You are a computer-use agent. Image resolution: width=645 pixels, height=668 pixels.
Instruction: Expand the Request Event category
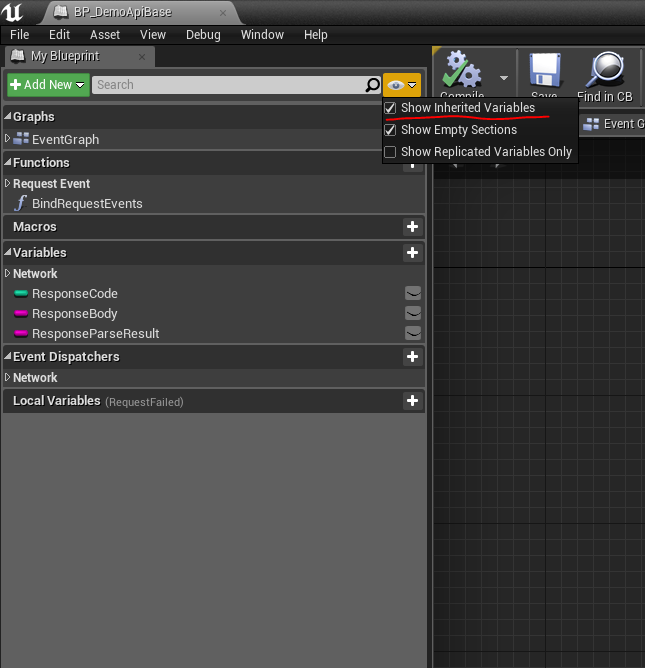pos(7,183)
